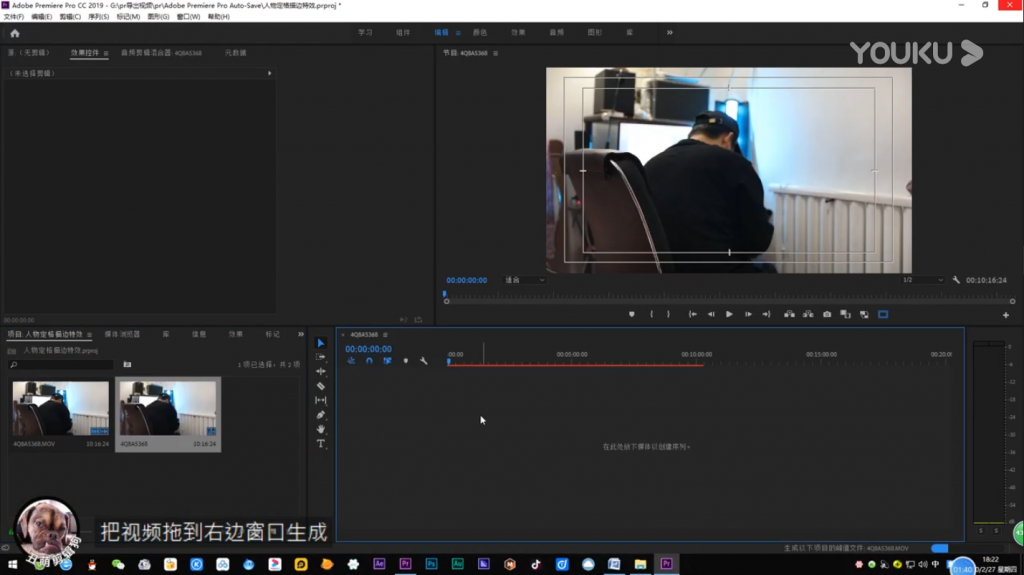
Task: Switch to Color (颜色) workspace
Action: [x=480, y=32]
